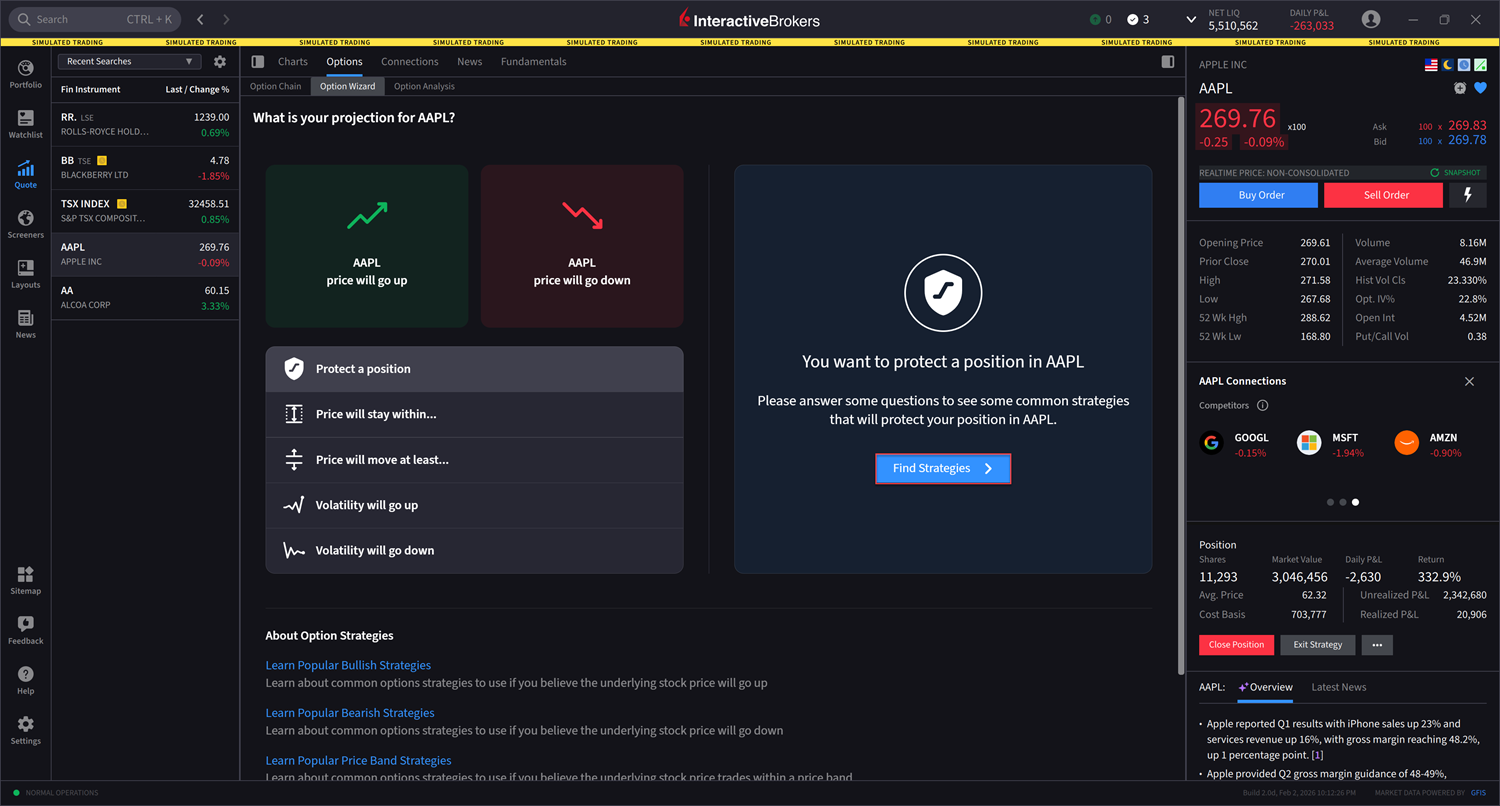Switch to the Fundamentals tab

coord(533,62)
